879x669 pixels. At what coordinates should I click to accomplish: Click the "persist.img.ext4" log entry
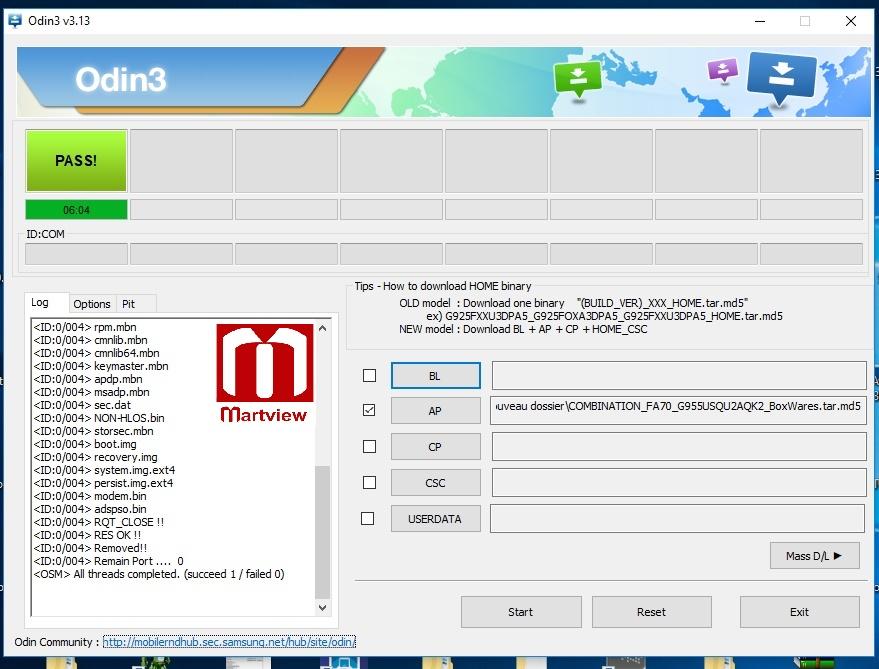pos(104,482)
